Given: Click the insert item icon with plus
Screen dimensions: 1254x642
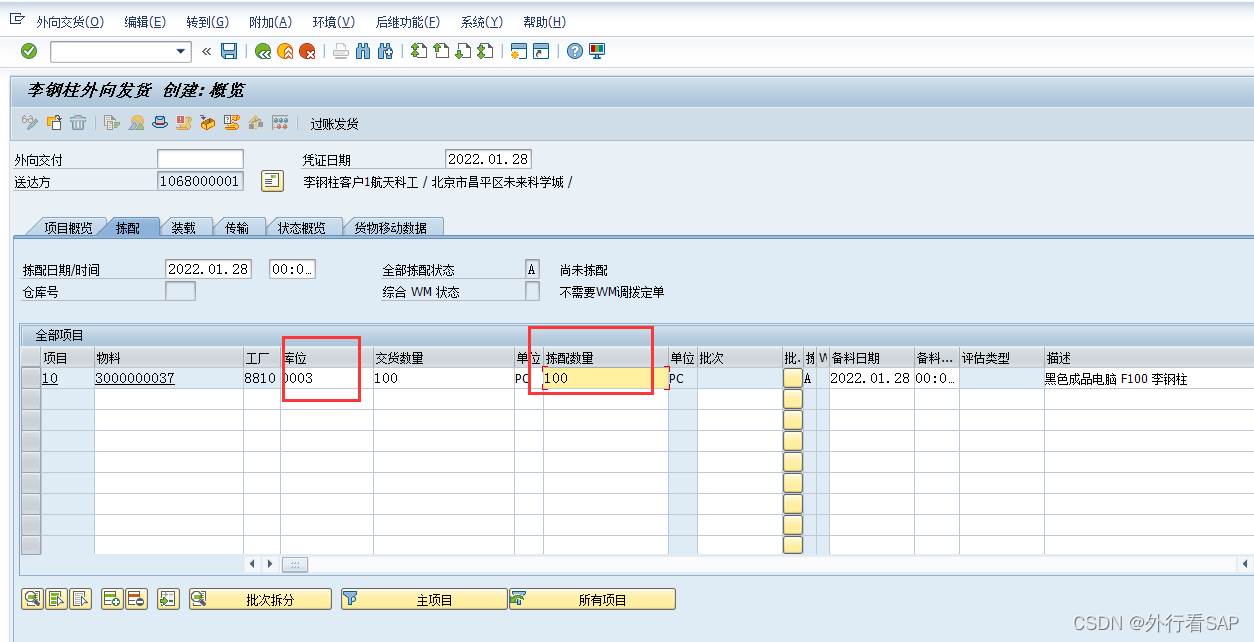Looking at the screenshot, I should point(112,599).
